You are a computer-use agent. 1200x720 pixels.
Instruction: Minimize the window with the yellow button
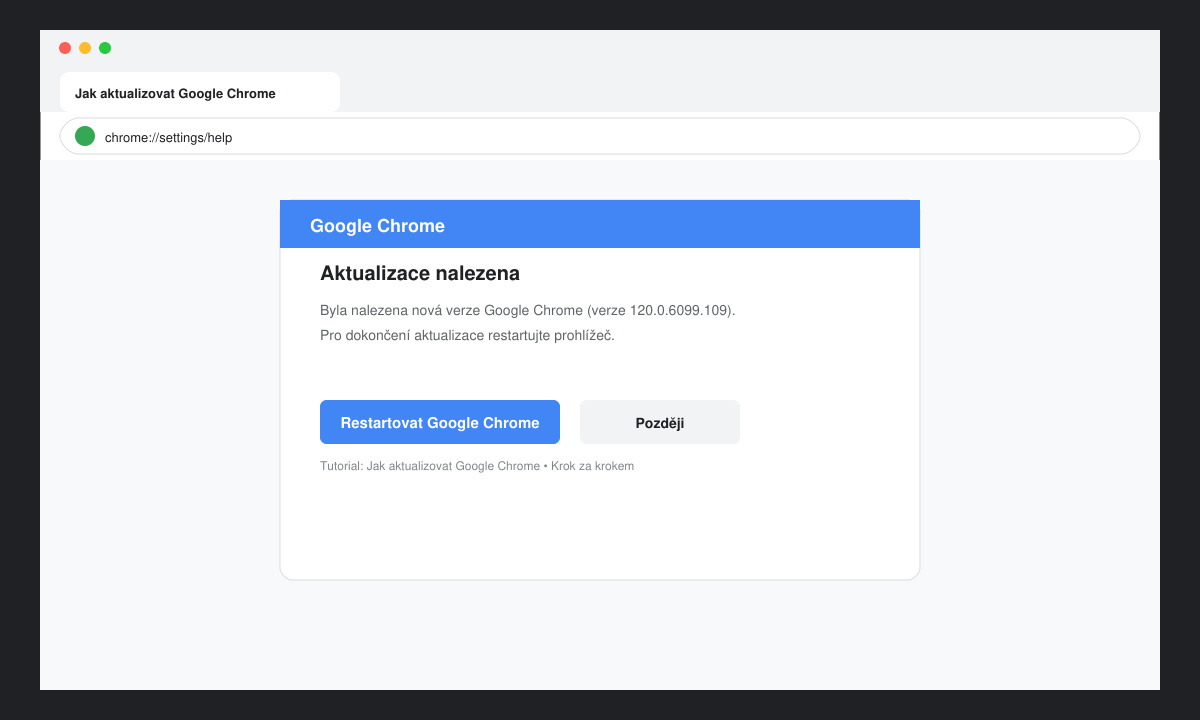pyautogui.click(x=85, y=48)
